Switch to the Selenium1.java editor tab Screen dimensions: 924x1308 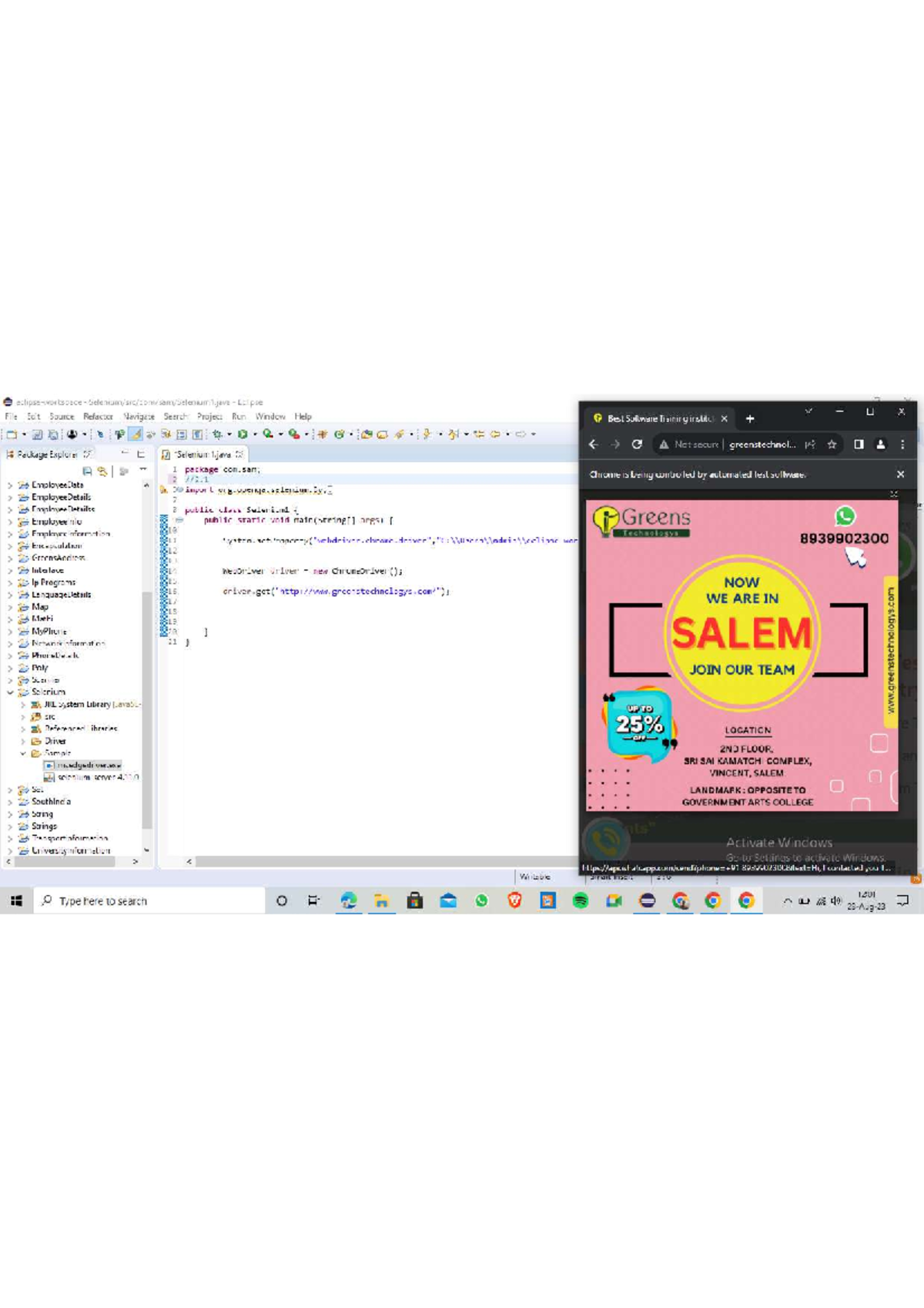click(x=202, y=454)
